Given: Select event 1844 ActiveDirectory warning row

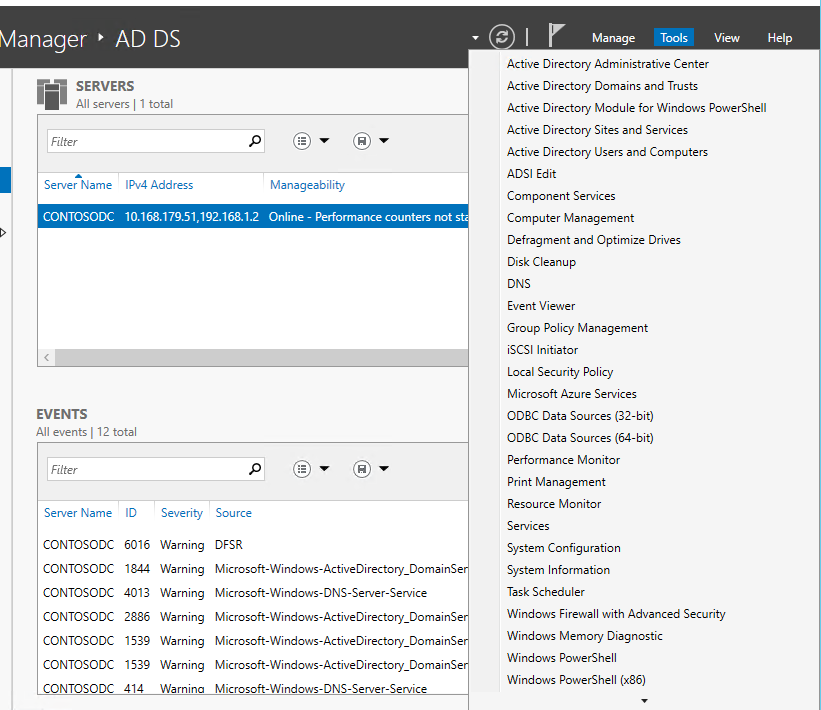Looking at the screenshot, I should click(253, 569).
